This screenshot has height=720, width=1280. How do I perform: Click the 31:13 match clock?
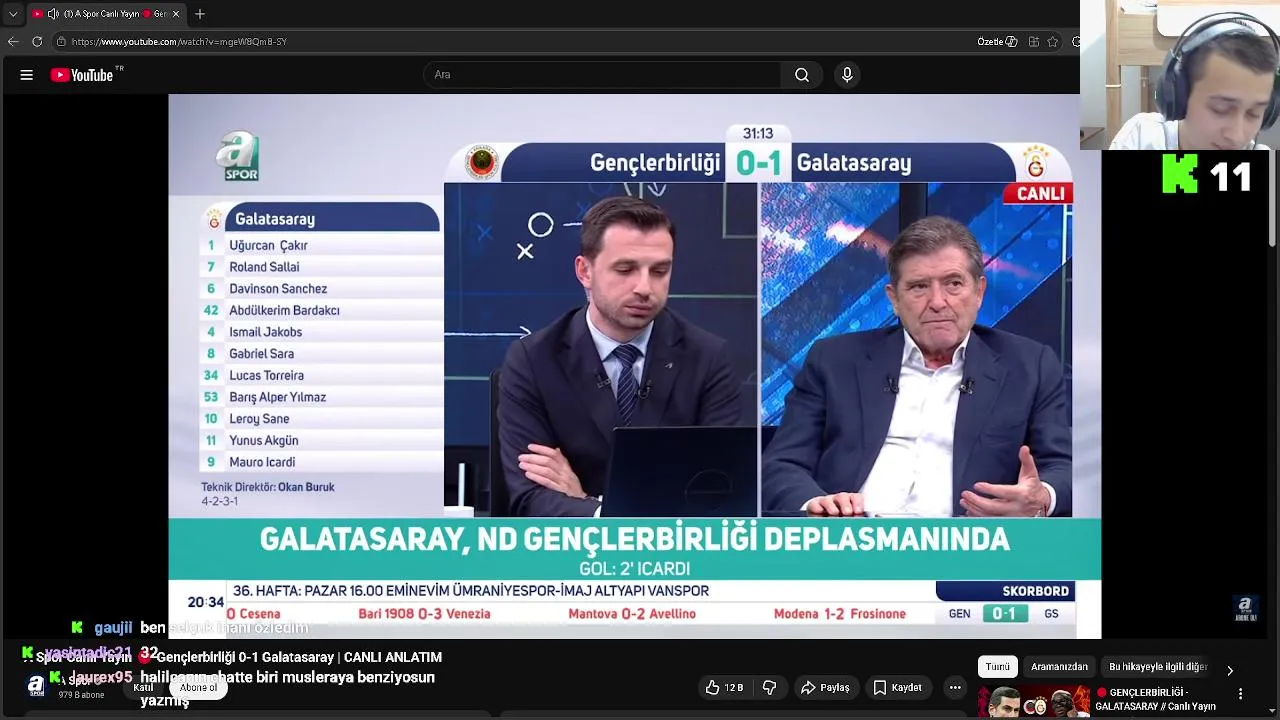click(758, 133)
